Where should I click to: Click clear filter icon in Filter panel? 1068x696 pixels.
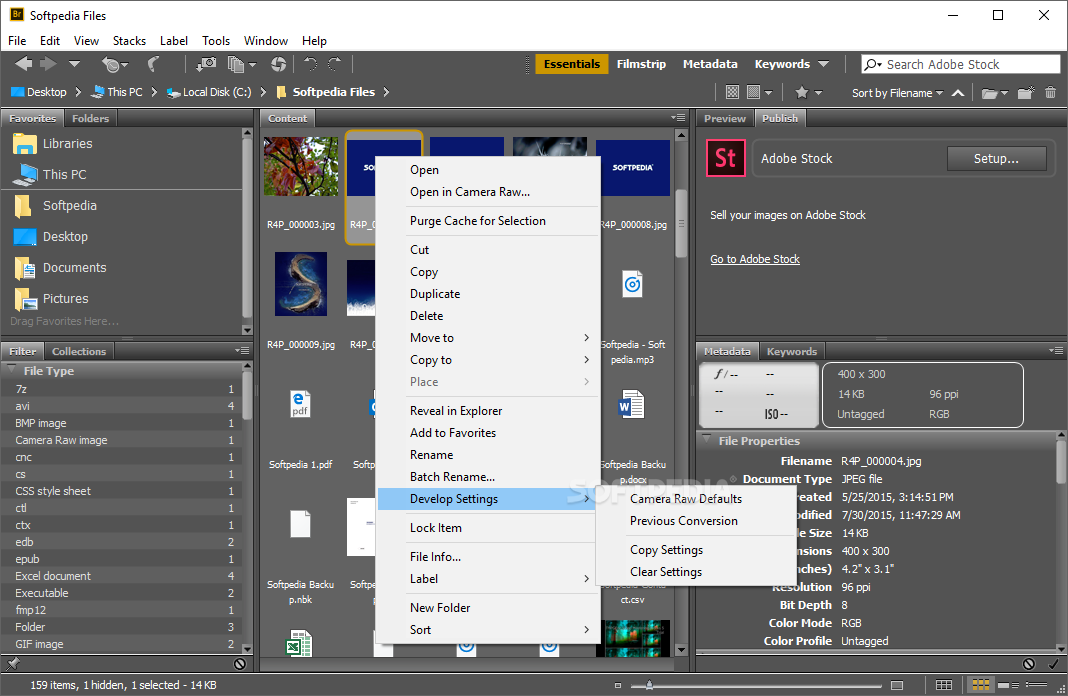pos(240,663)
